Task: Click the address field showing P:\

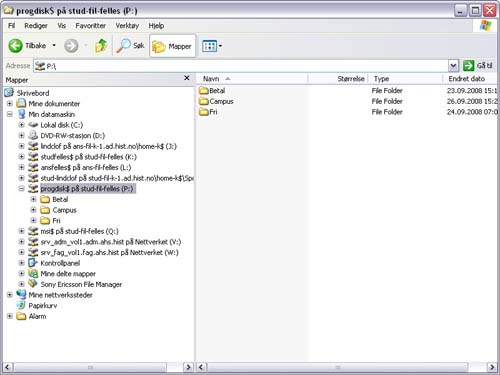Action: coord(241,66)
